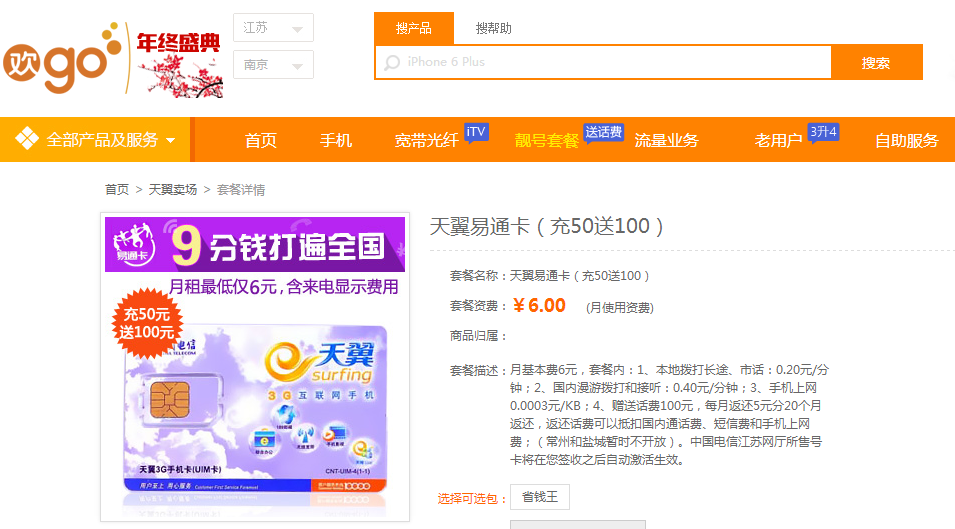Open the 靓号套餐 navigation item

point(546,141)
